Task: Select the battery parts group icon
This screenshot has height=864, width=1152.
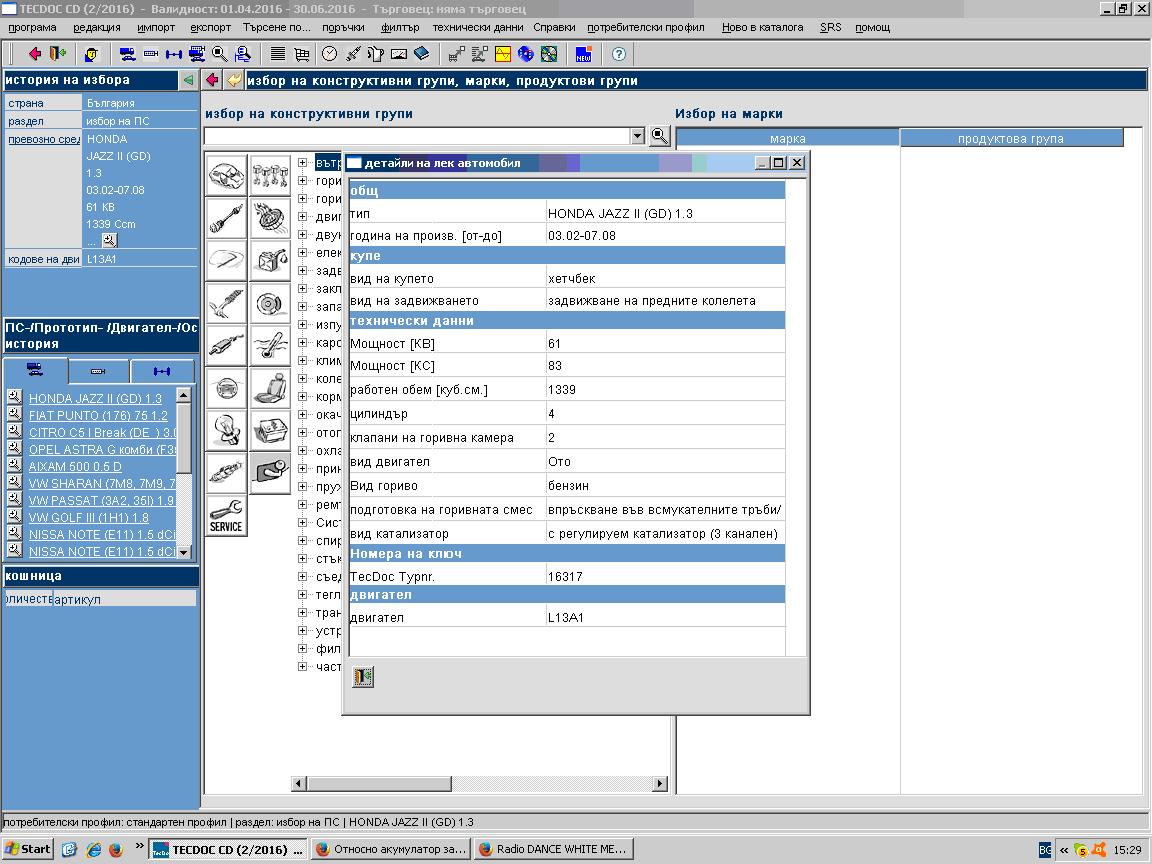Action: tap(270, 430)
